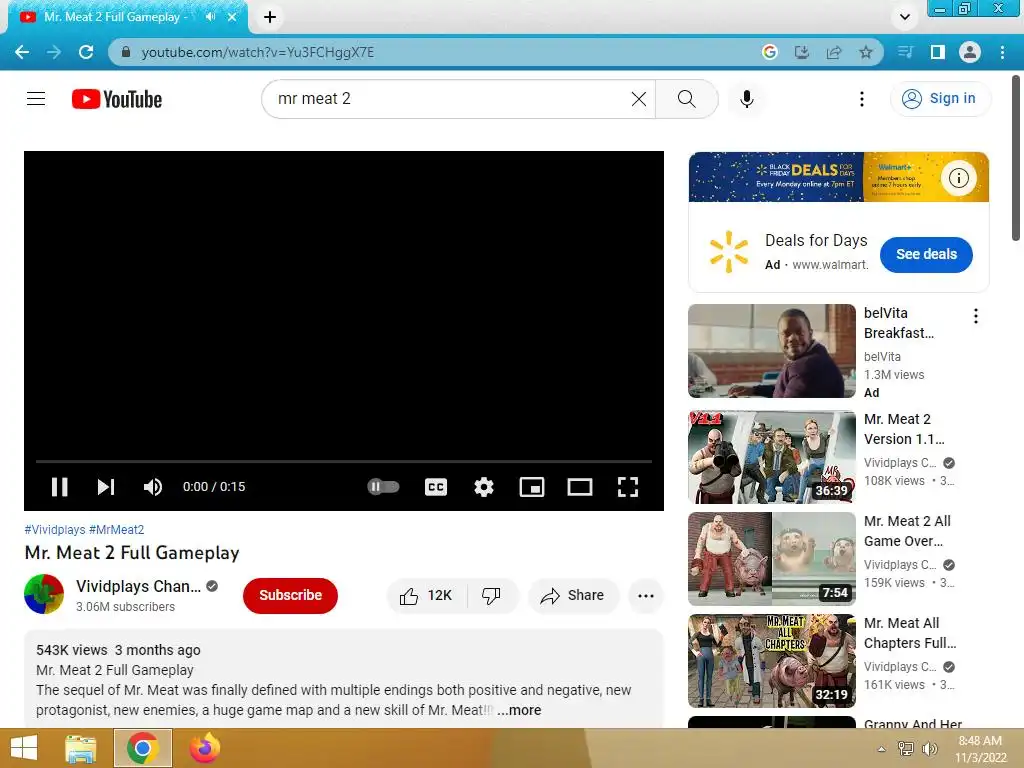Skip to next video in player

[x=106, y=487]
